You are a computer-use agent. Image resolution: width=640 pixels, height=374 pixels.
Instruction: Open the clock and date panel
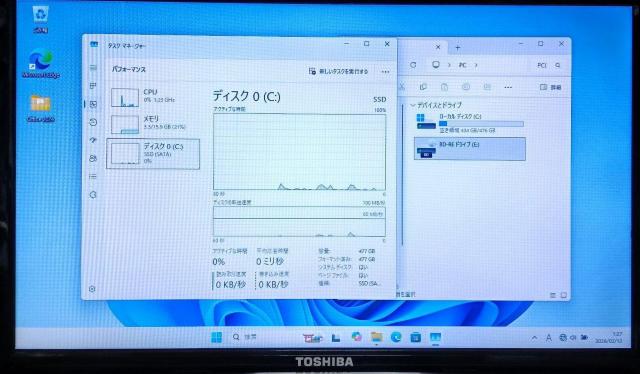(609, 338)
